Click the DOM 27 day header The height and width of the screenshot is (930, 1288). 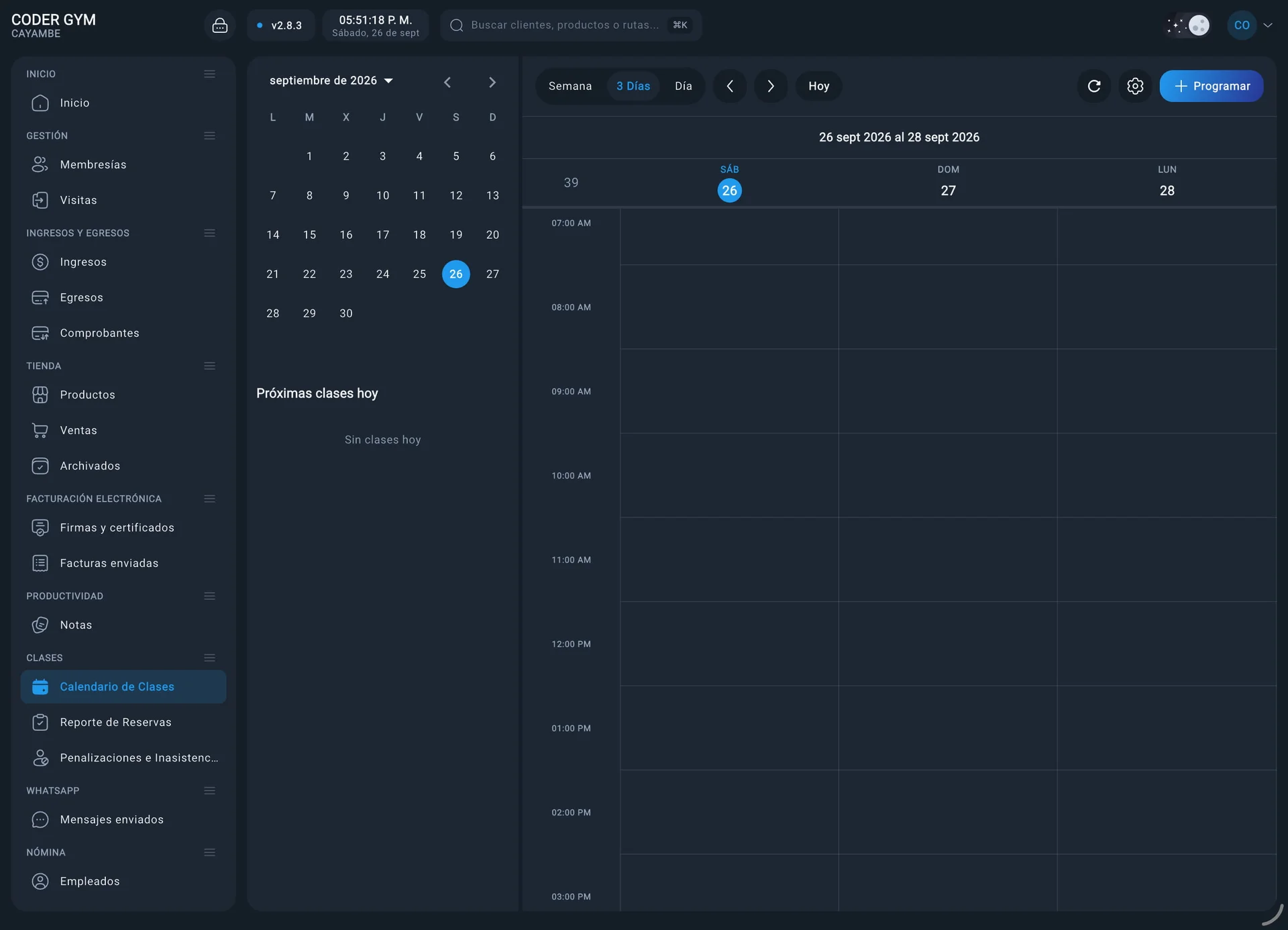coord(948,182)
